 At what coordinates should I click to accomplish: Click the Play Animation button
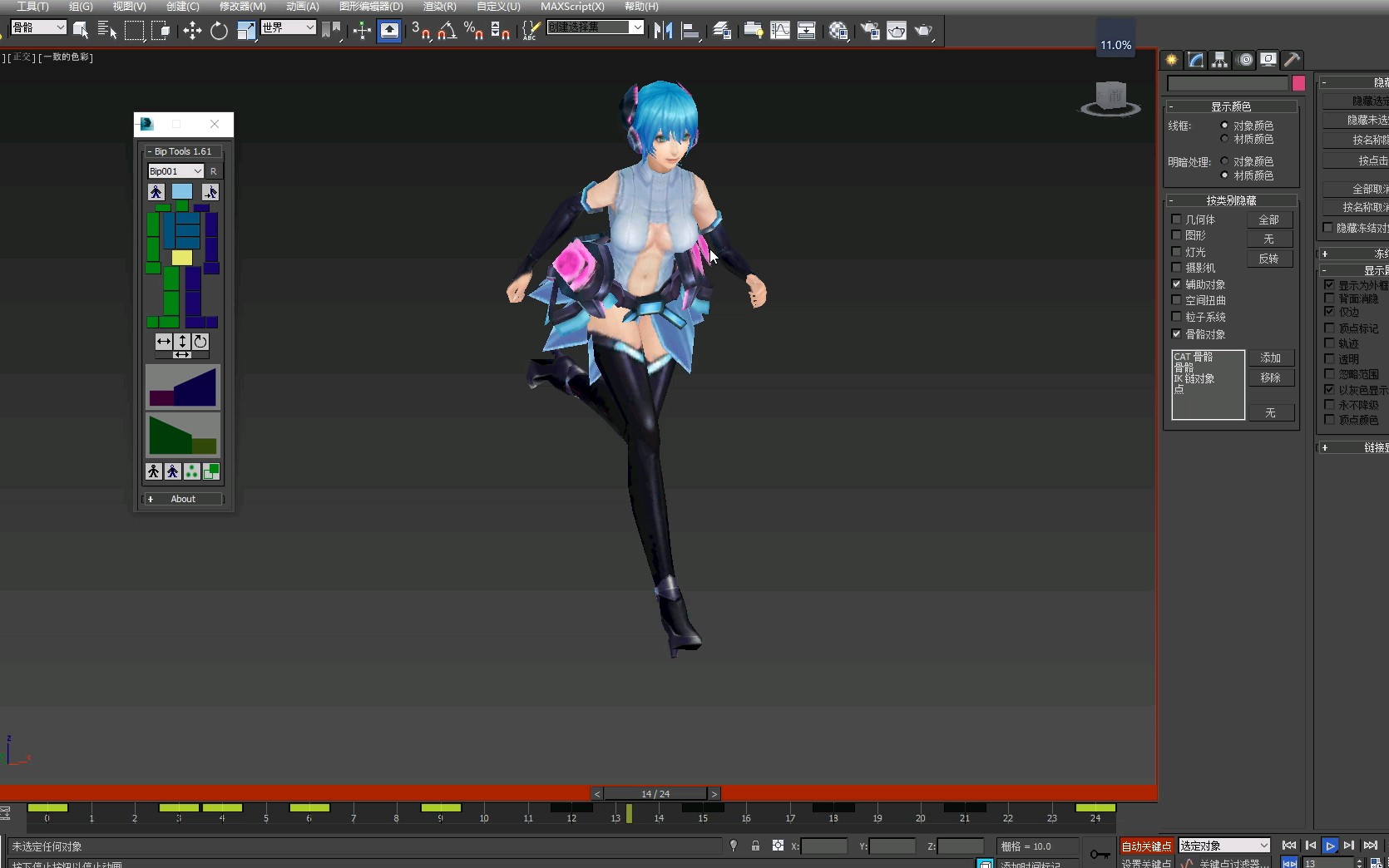pos(1330,846)
